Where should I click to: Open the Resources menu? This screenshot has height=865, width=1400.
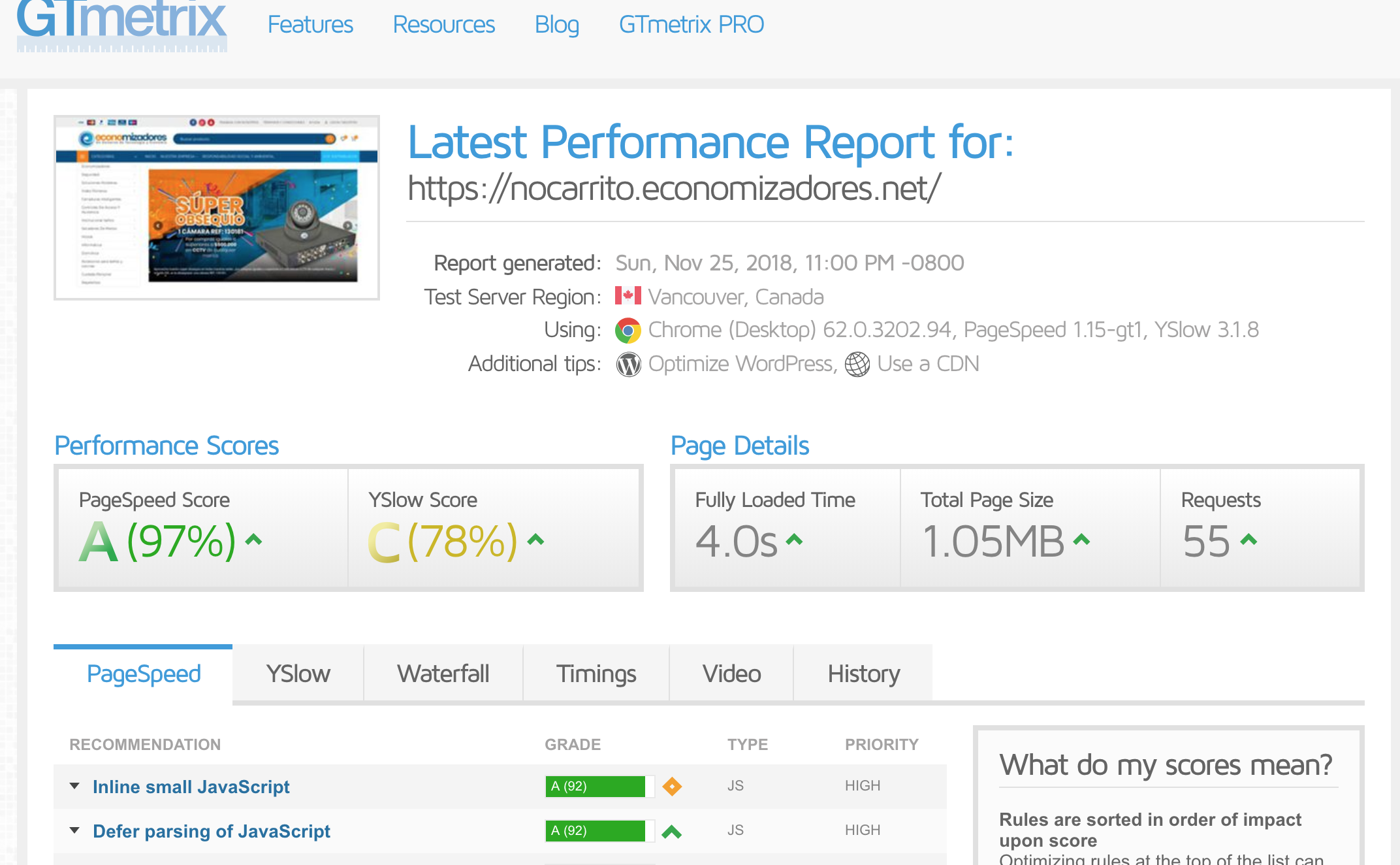443,25
